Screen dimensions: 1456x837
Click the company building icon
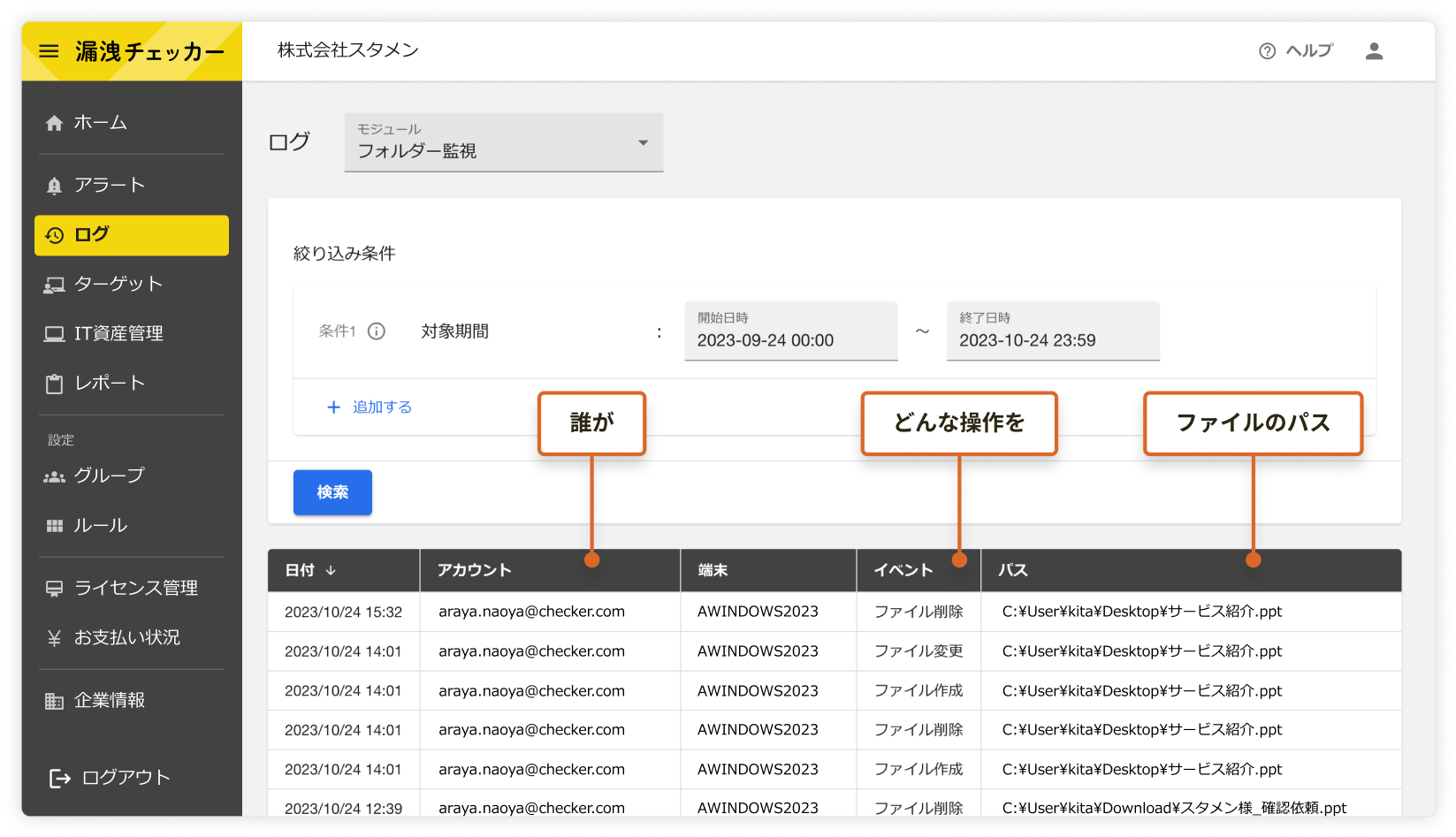pyautogui.click(x=54, y=701)
